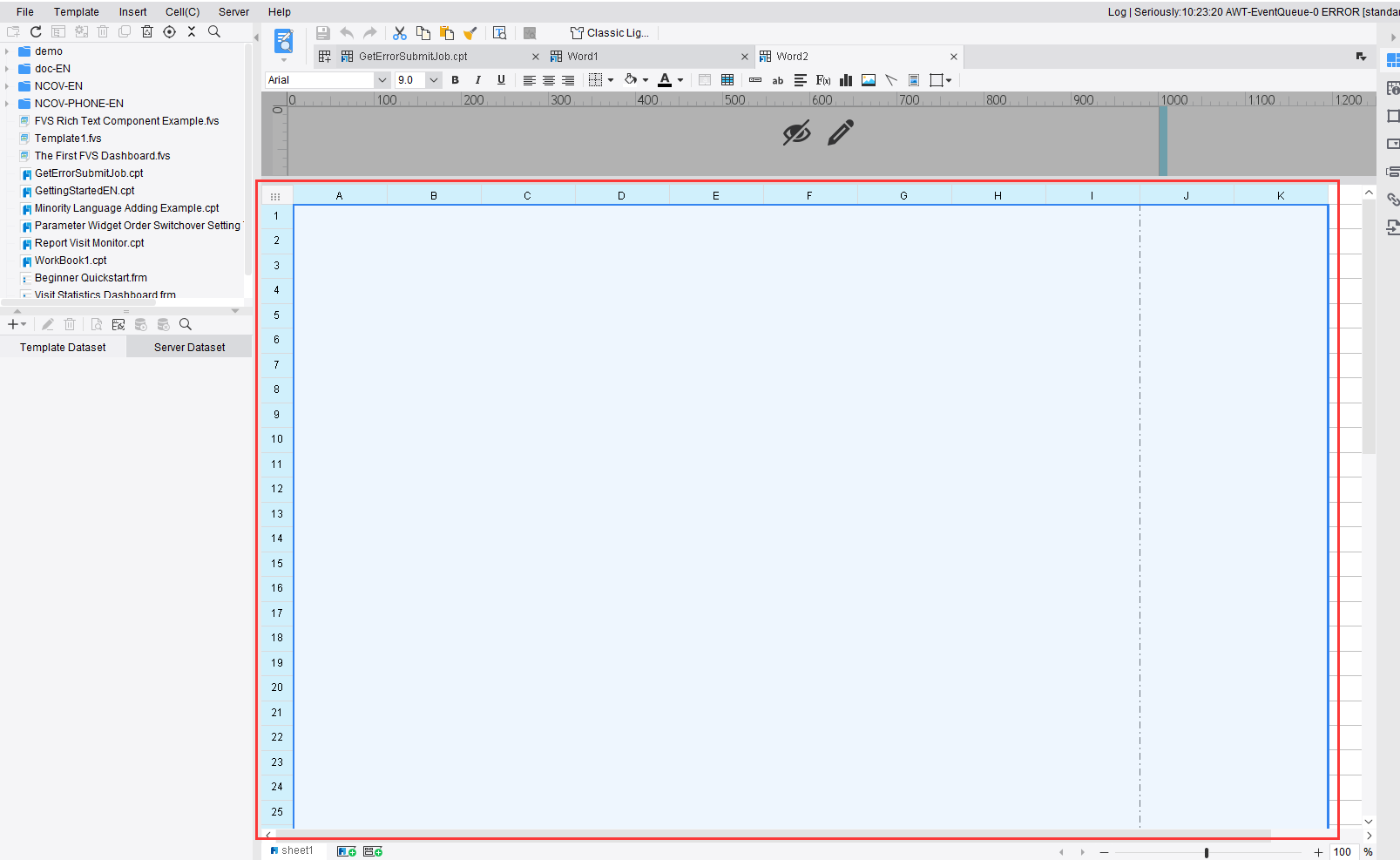Viewport: 1400px width, 860px height.
Task: Cut the selection with the scissors icon
Action: [x=400, y=32]
